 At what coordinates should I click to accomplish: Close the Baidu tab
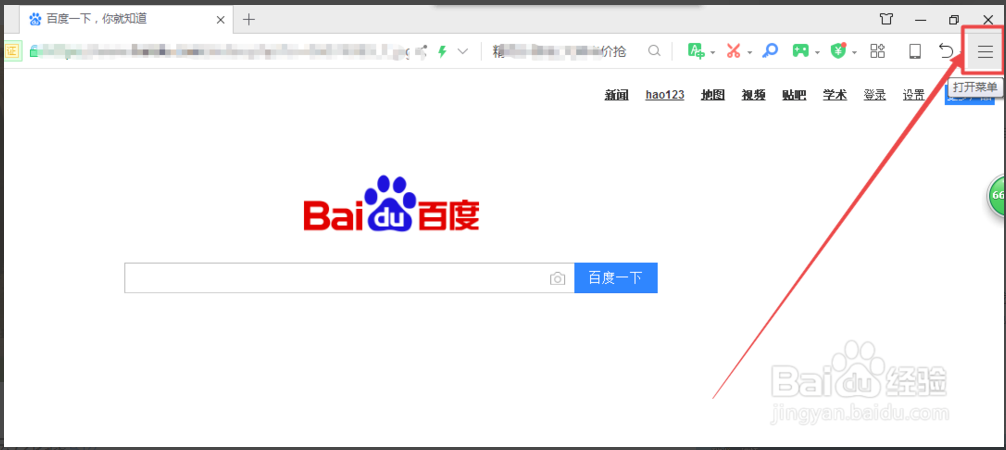pos(220,20)
